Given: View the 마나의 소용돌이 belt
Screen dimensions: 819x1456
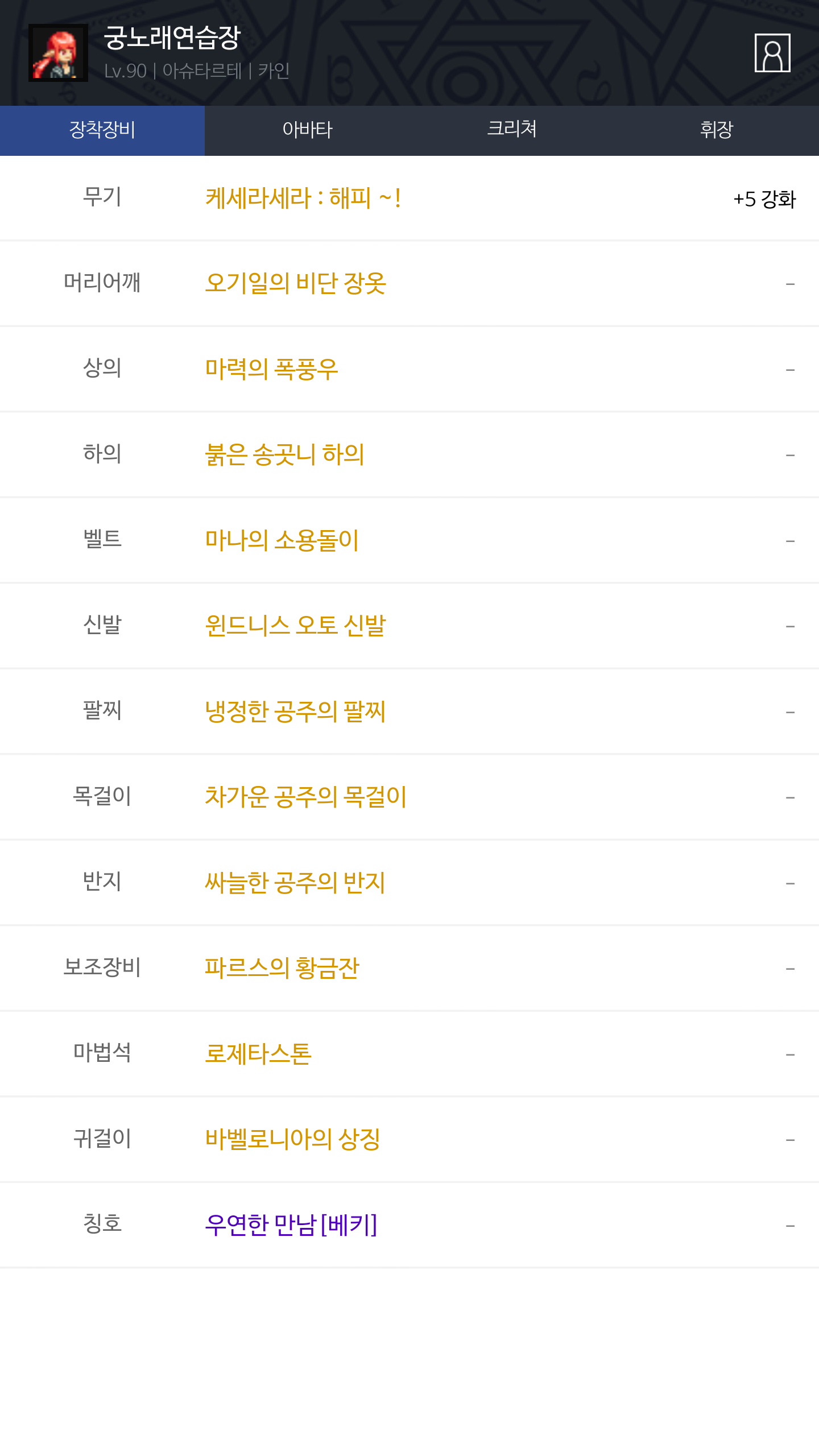Looking at the screenshot, I should coord(282,540).
